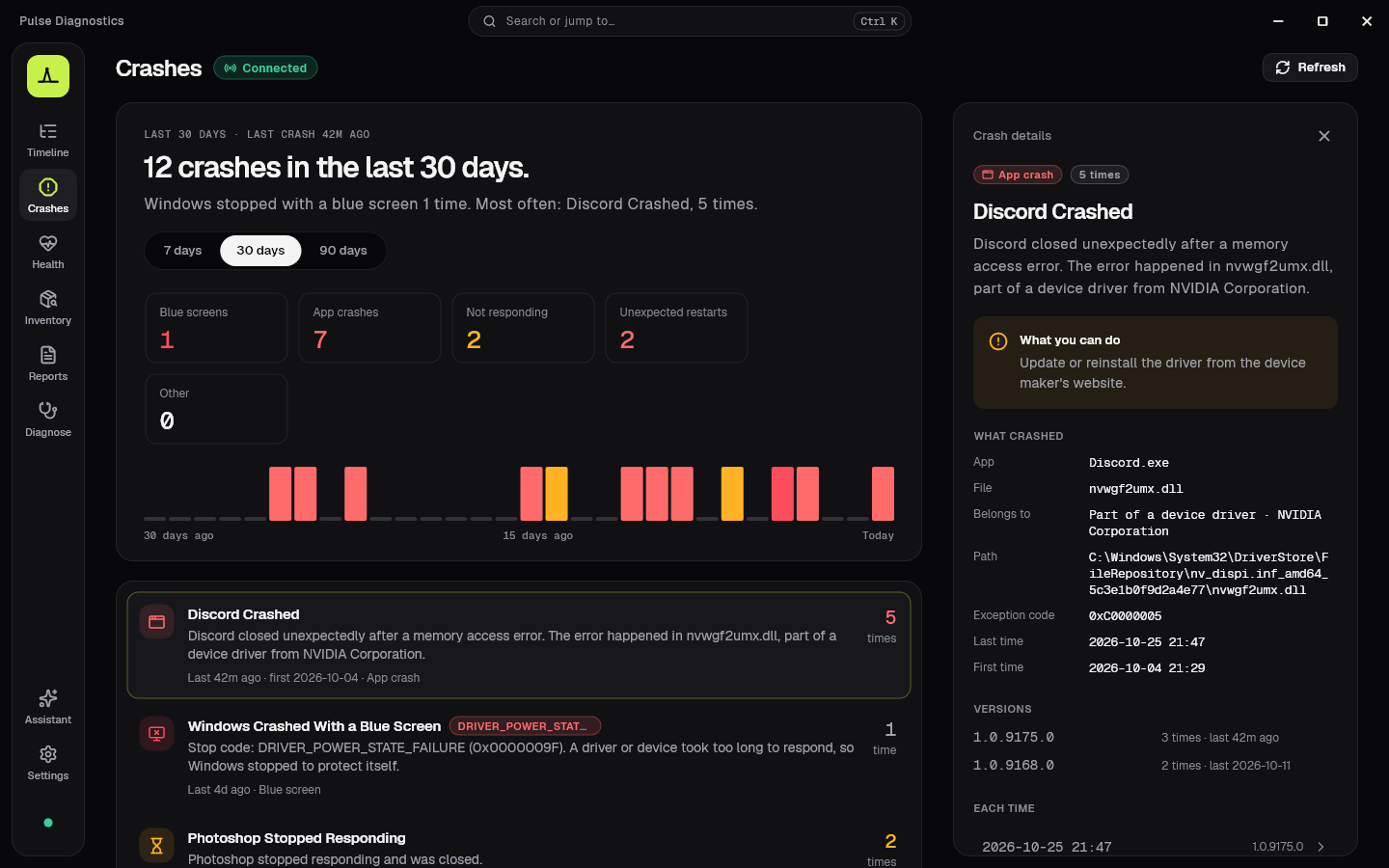Click the hourglass icon beside Photoshop Stopped Responding

(x=156, y=846)
